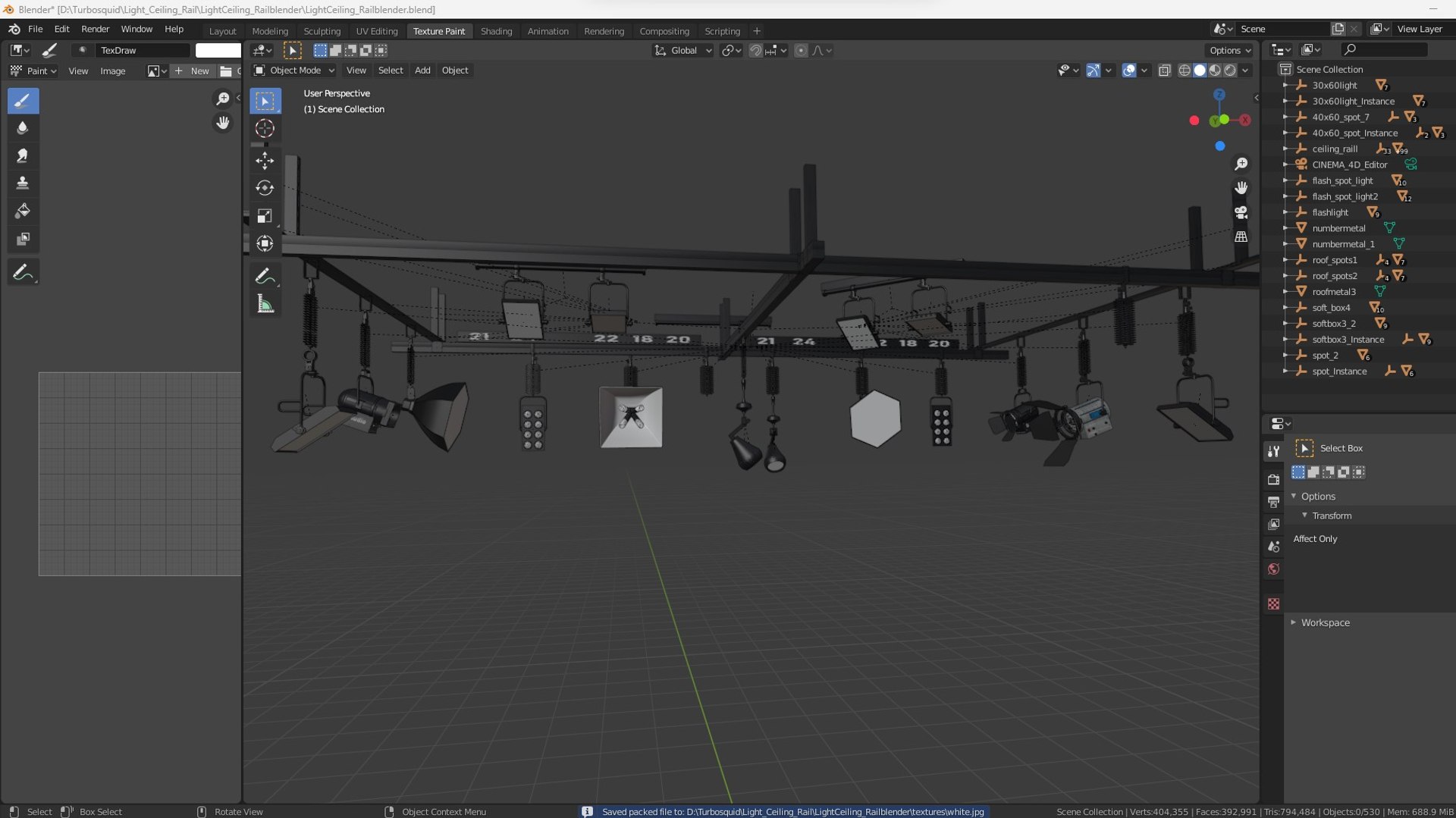Open the image editor Image menu
Screen dimensions: 1456x818
pos(112,71)
